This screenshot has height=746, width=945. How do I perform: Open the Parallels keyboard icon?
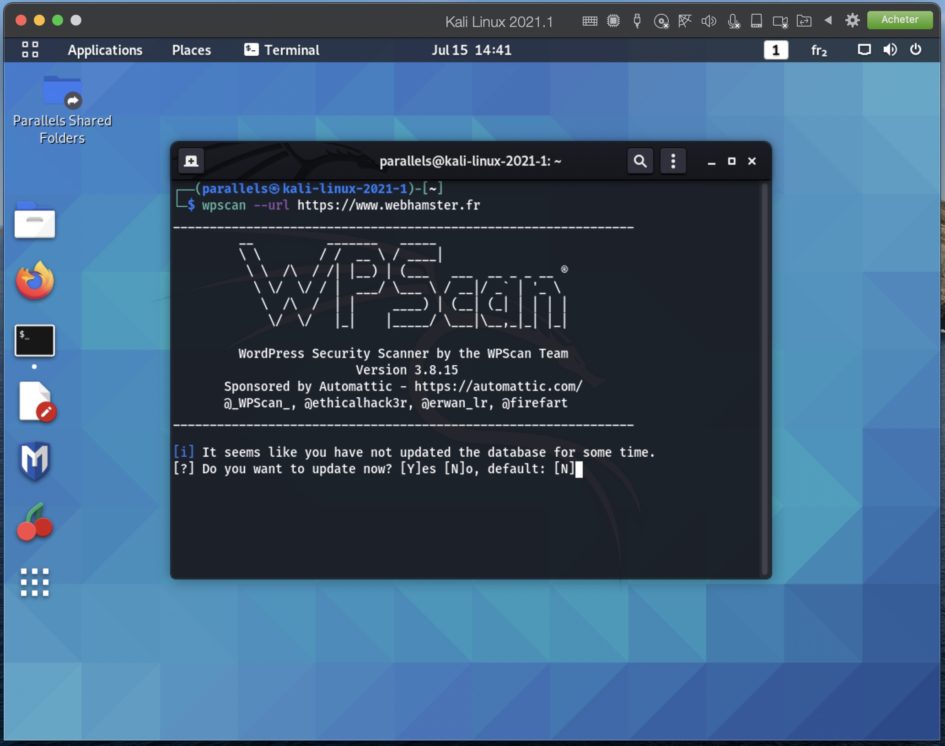(590, 21)
